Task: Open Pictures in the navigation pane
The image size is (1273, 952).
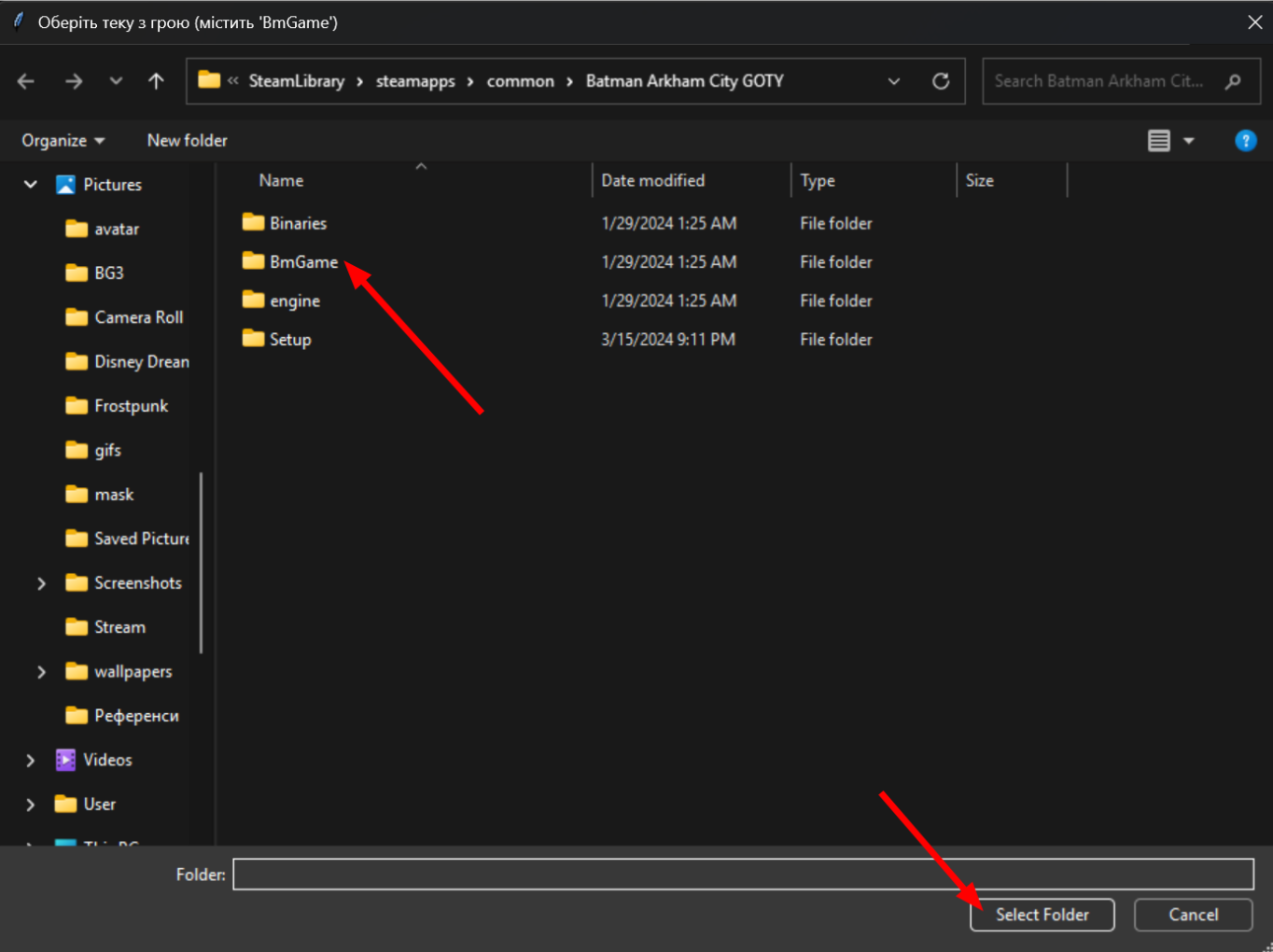Action: [113, 185]
